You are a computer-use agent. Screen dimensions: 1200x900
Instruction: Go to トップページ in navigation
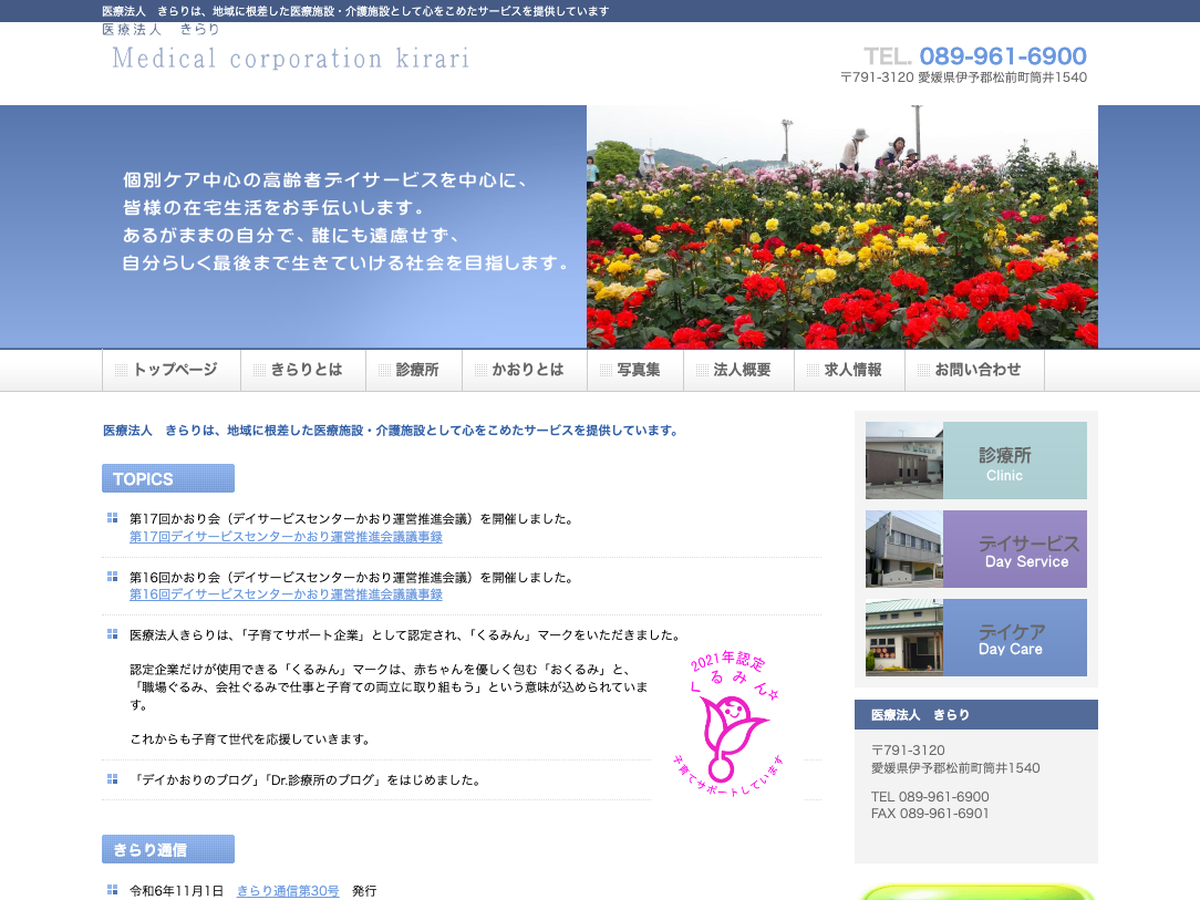point(172,370)
